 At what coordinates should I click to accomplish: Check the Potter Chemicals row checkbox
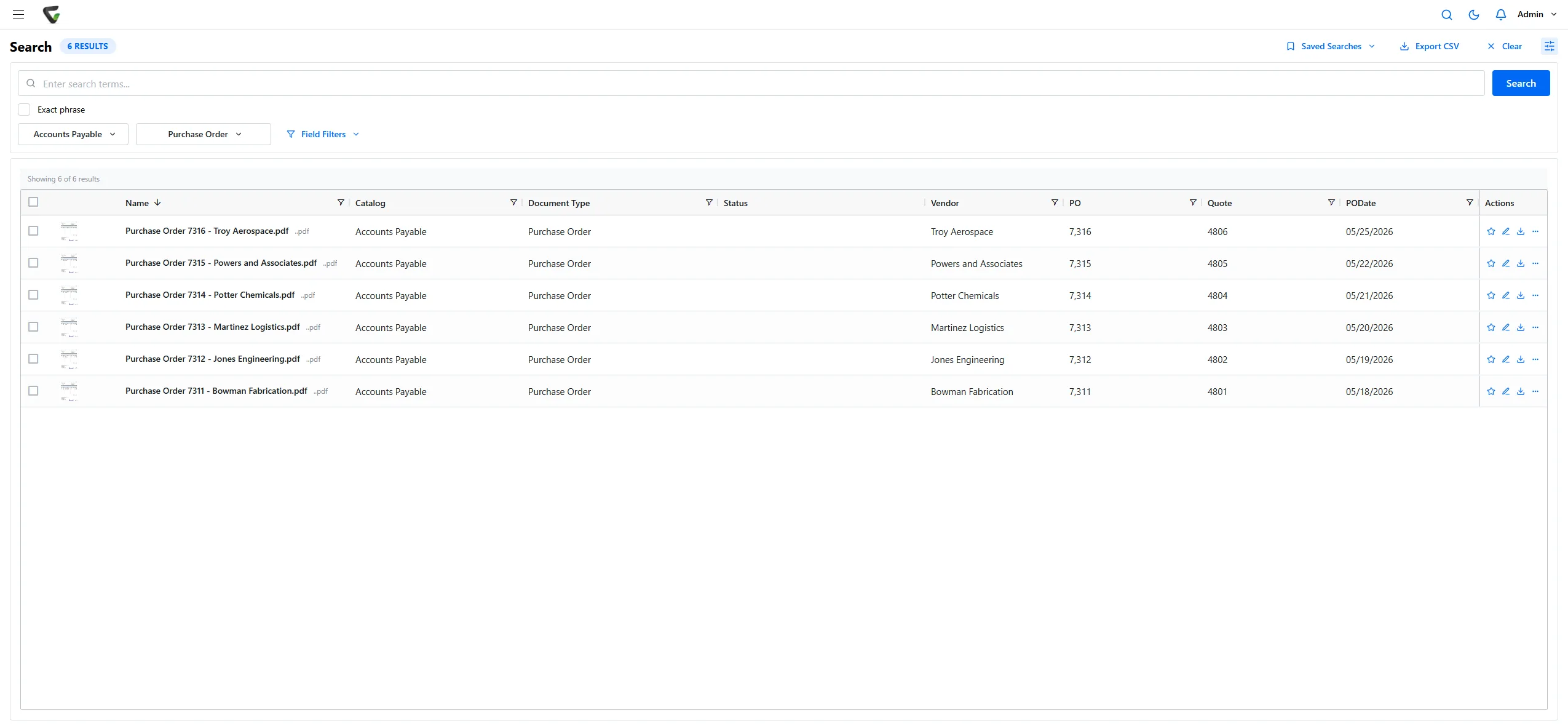(33, 295)
